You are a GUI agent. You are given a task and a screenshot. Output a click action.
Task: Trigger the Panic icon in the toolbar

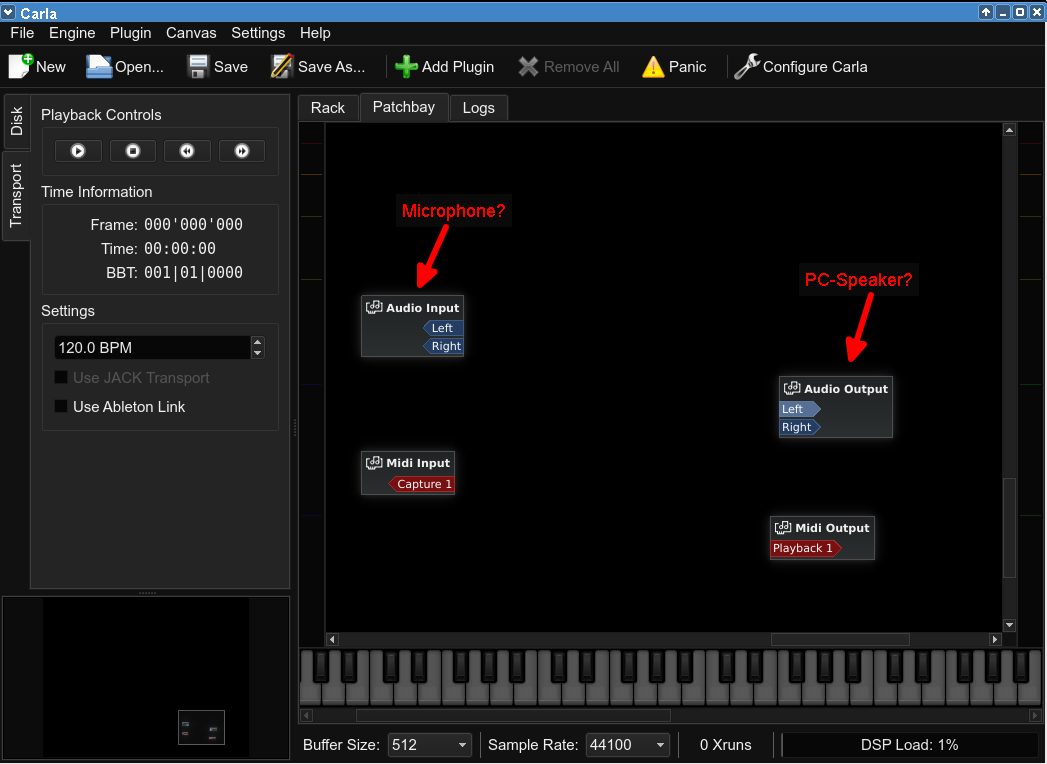[653, 66]
